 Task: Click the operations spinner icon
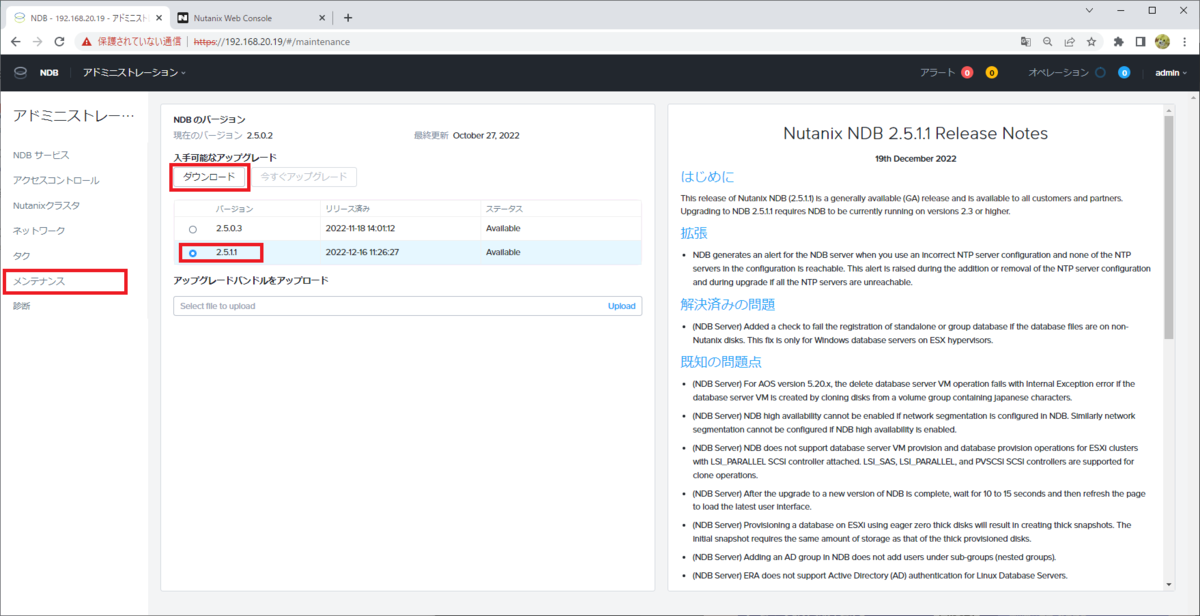point(1100,73)
